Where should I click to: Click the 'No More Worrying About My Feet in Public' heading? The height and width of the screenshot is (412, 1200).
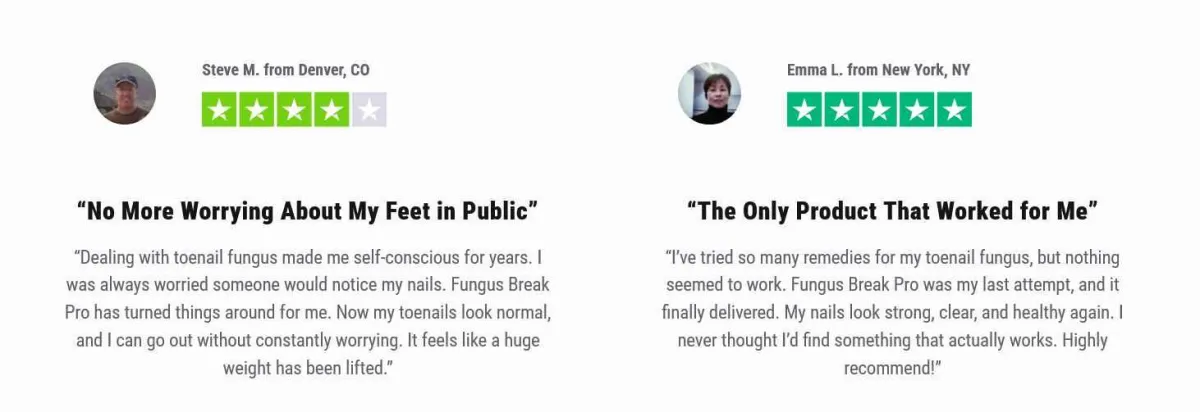coord(308,212)
